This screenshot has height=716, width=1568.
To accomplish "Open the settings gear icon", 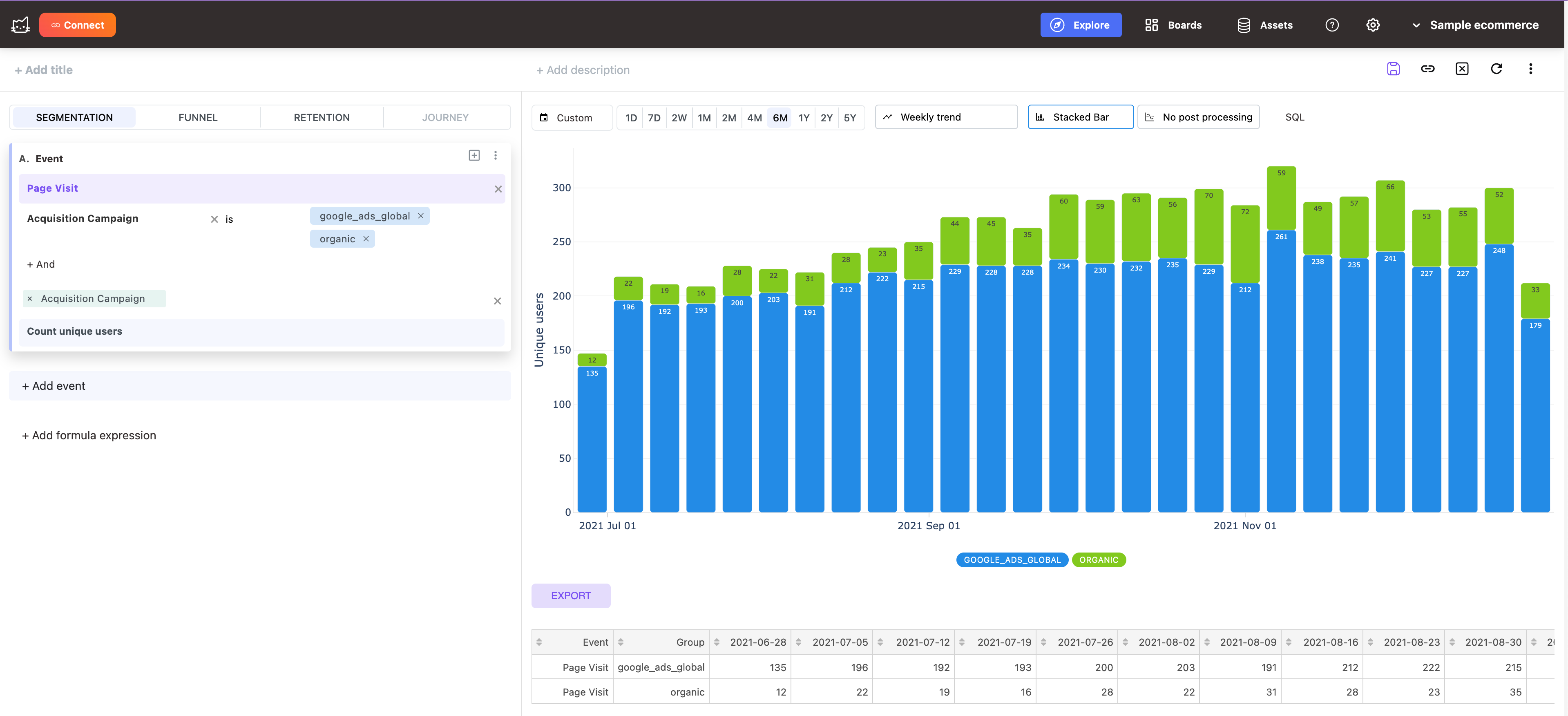I will [x=1373, y=25].
